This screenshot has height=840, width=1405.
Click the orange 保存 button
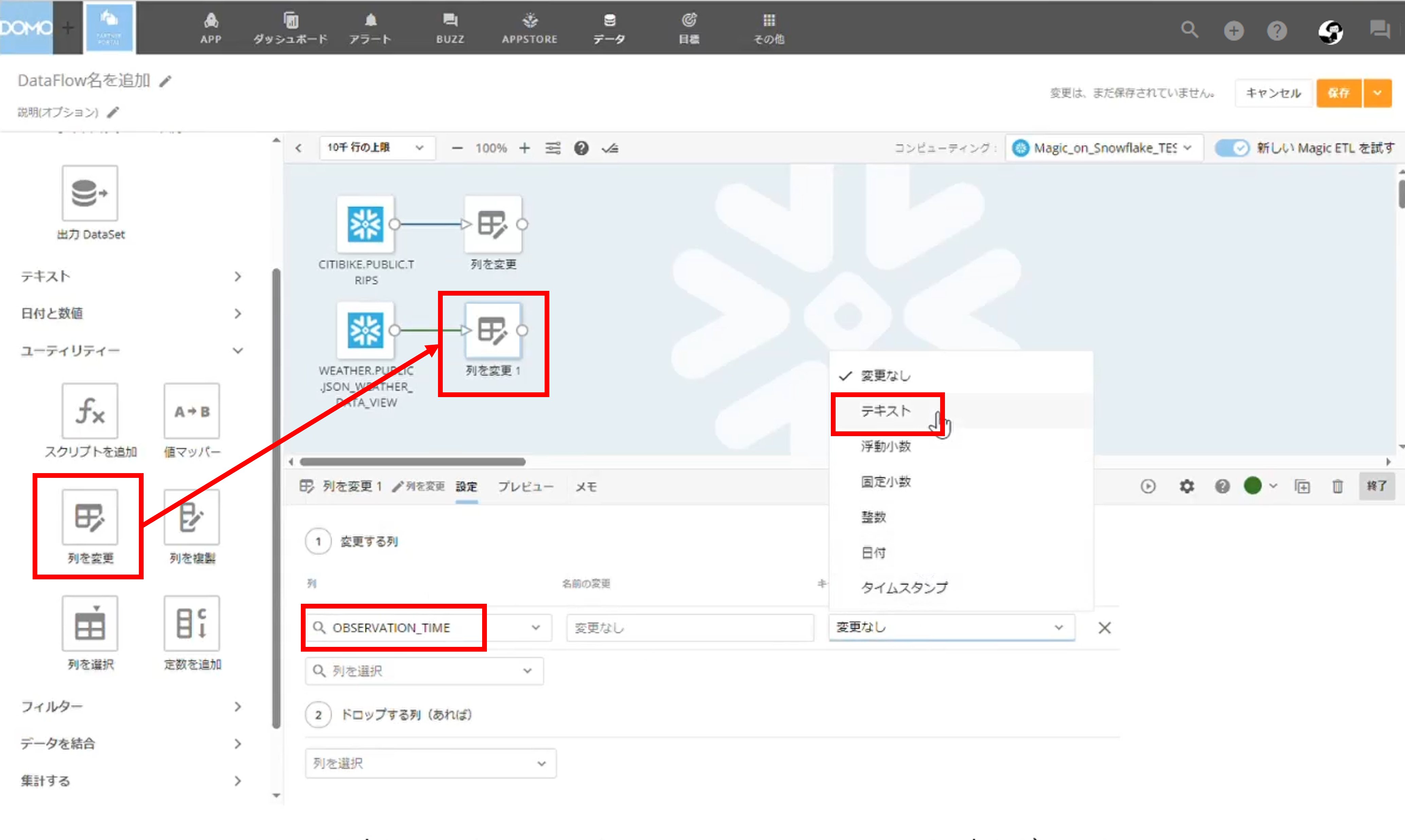1339,93
